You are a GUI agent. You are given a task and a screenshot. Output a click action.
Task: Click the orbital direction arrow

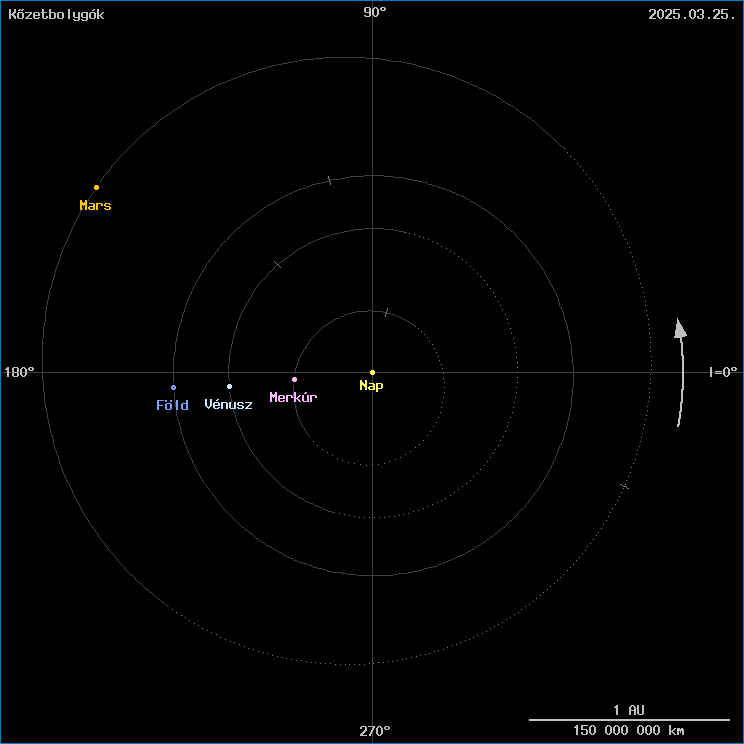[680, 372]
